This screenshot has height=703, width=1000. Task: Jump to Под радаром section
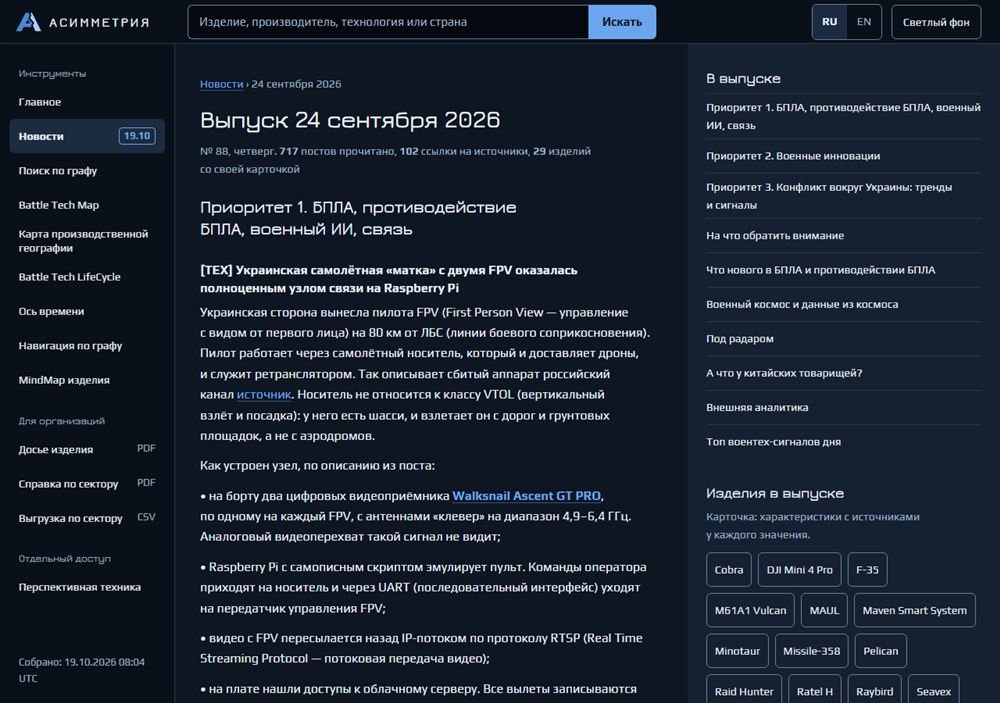tap(844, 339)
